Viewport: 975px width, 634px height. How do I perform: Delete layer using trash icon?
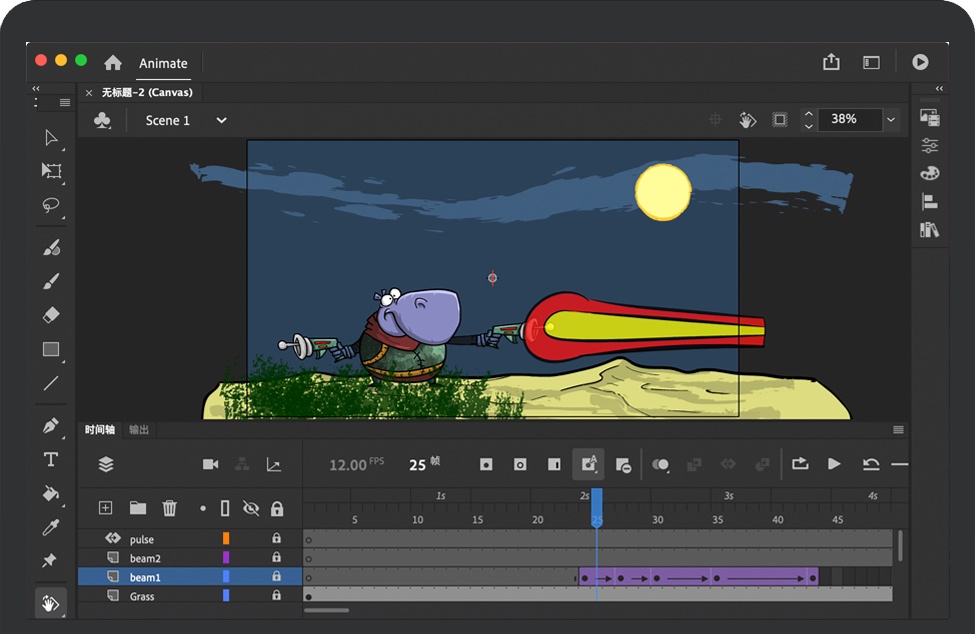(x=170, y=508)
